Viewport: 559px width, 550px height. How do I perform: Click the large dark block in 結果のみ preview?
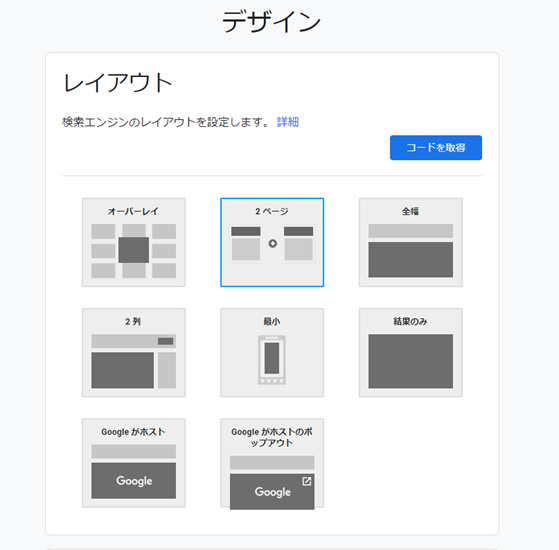(411, 361)
